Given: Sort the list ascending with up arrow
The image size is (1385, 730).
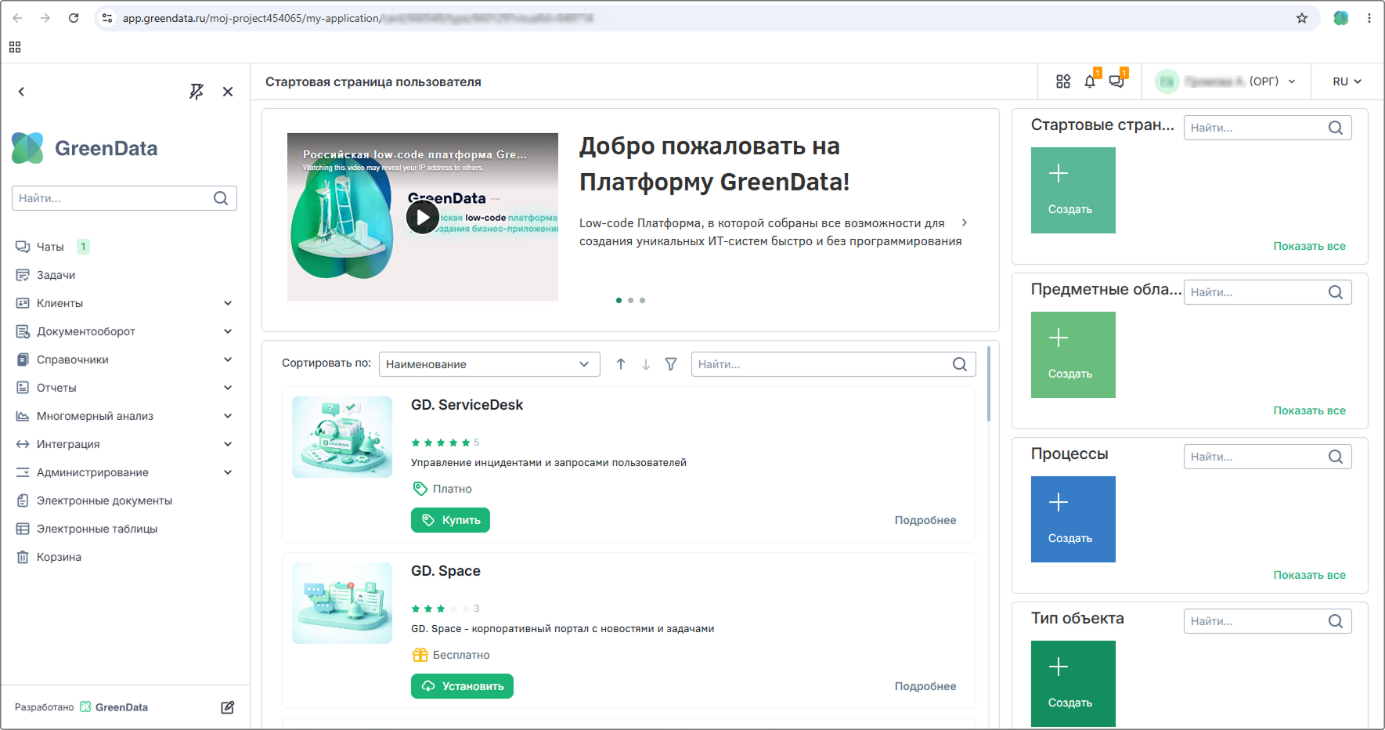Looking at the screenshot, I should click(621, 364).
